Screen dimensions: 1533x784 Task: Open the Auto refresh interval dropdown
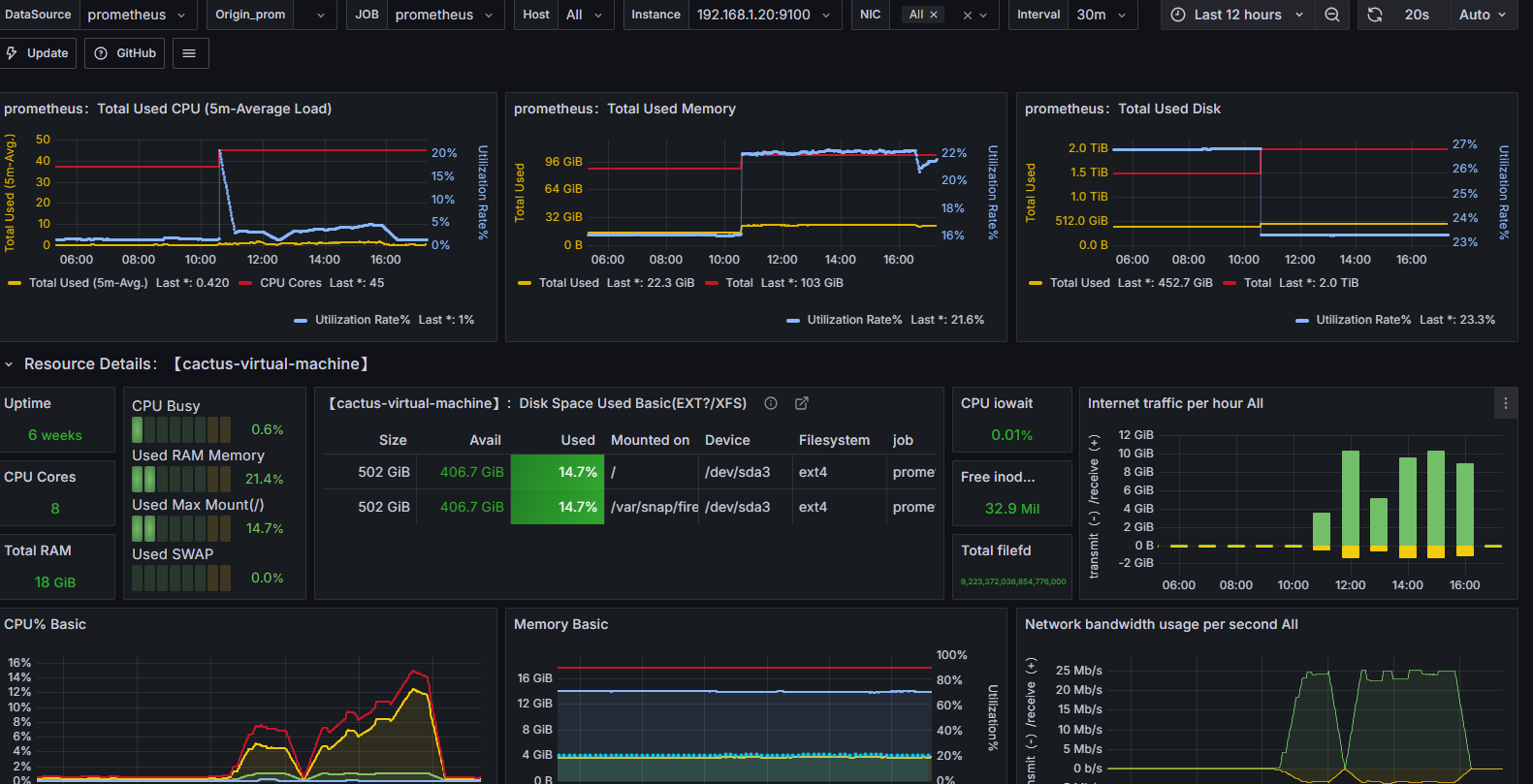[x=1483, y=15]
